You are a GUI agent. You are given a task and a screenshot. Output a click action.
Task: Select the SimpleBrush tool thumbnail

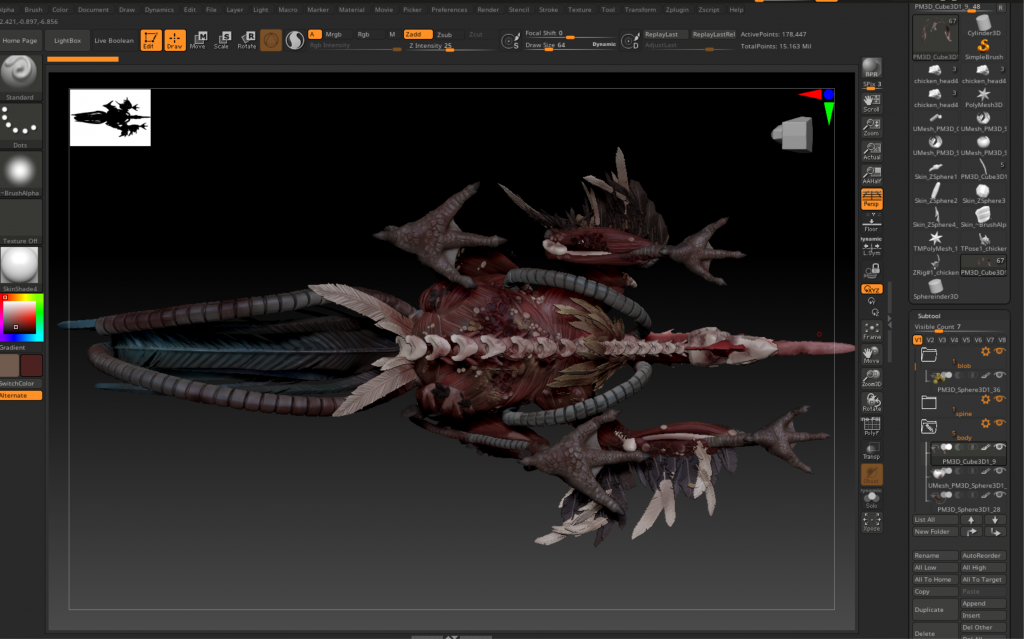point(984,48)
